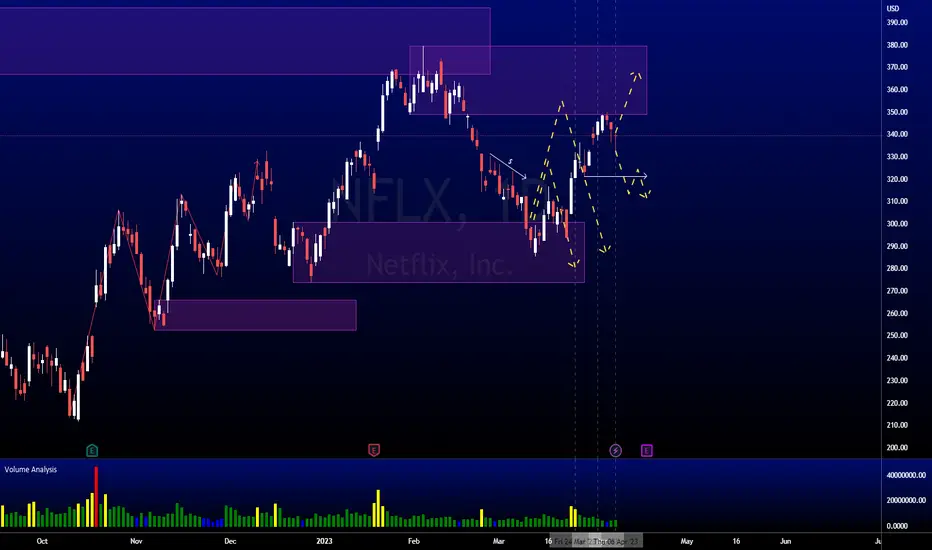
Task: Click the USD currency label on price axis
Action: pos(893,8)
